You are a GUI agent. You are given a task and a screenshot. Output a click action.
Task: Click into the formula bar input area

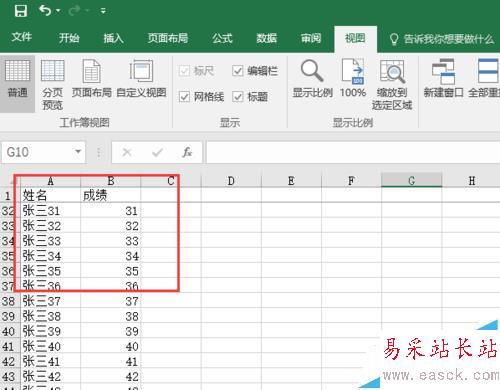353,152
